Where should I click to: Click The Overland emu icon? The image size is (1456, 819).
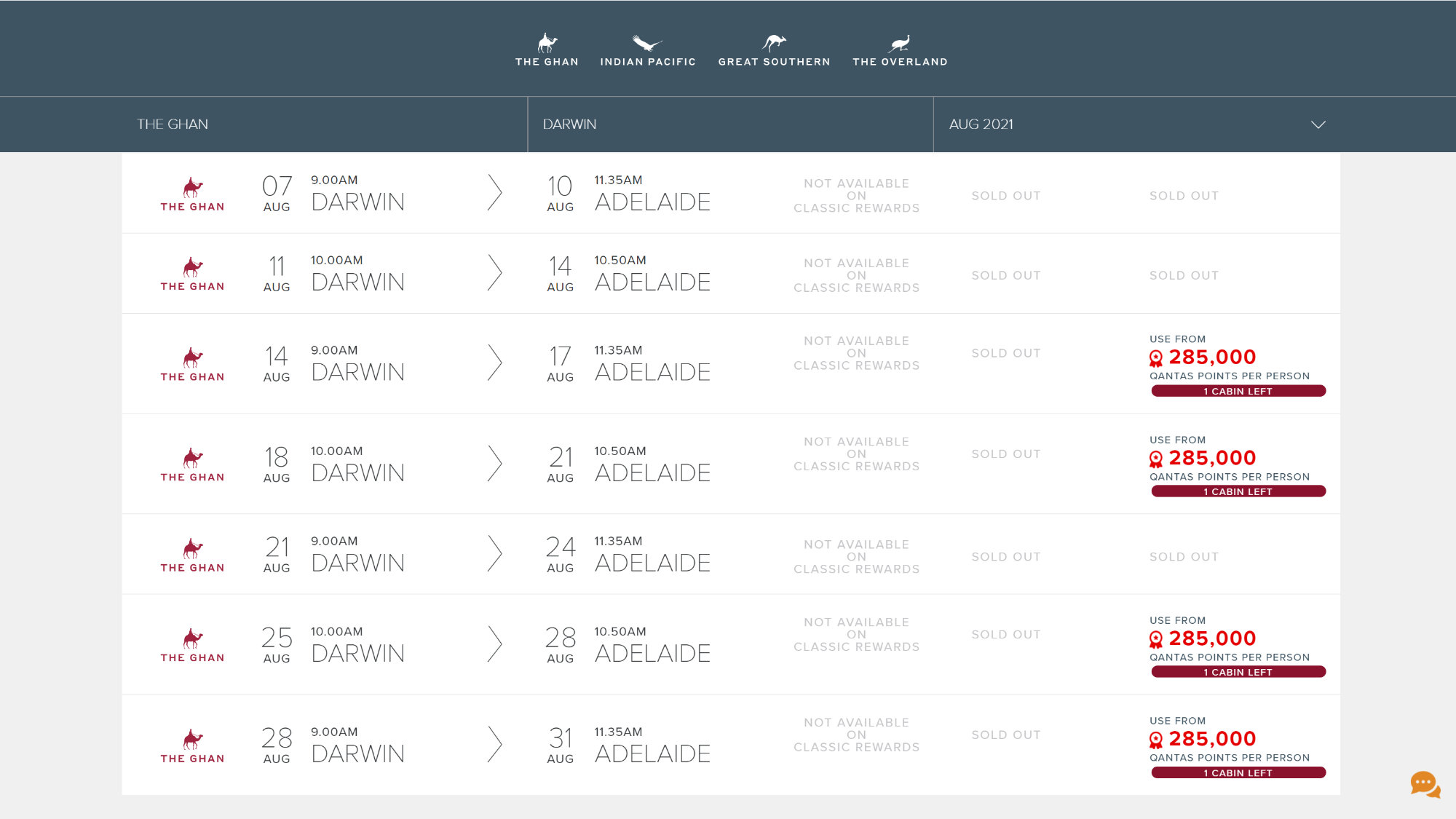(x=900, y=43)
